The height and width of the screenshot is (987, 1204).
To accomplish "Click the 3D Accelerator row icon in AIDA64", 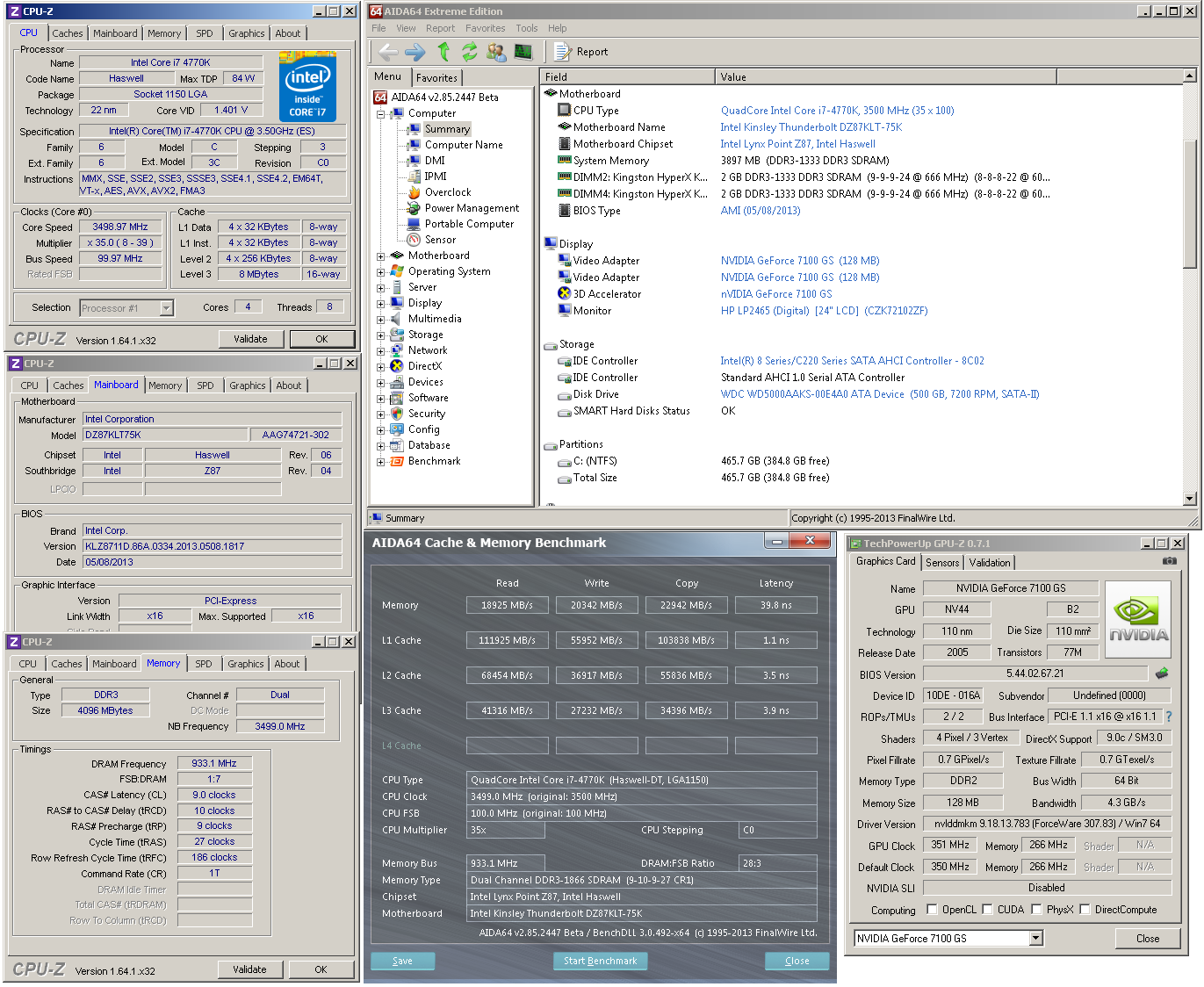I will coord(565,293).
